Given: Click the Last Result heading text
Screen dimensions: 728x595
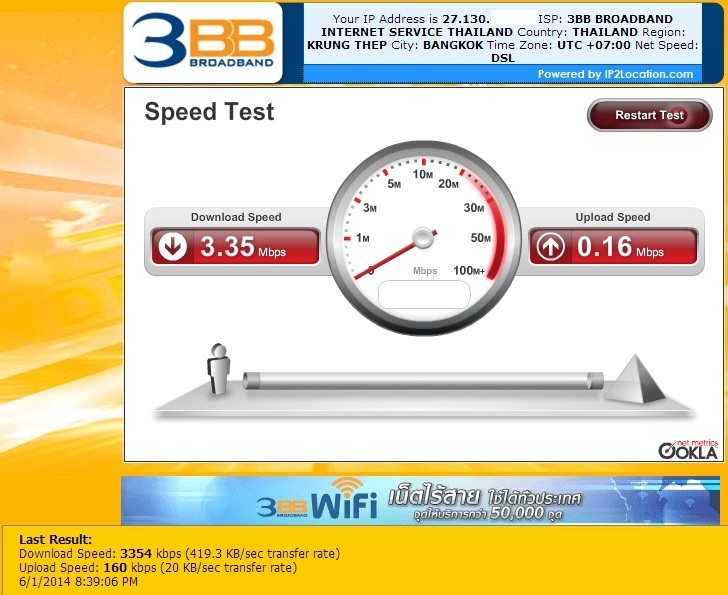Looking at the screenshot, I should point(56,539).
